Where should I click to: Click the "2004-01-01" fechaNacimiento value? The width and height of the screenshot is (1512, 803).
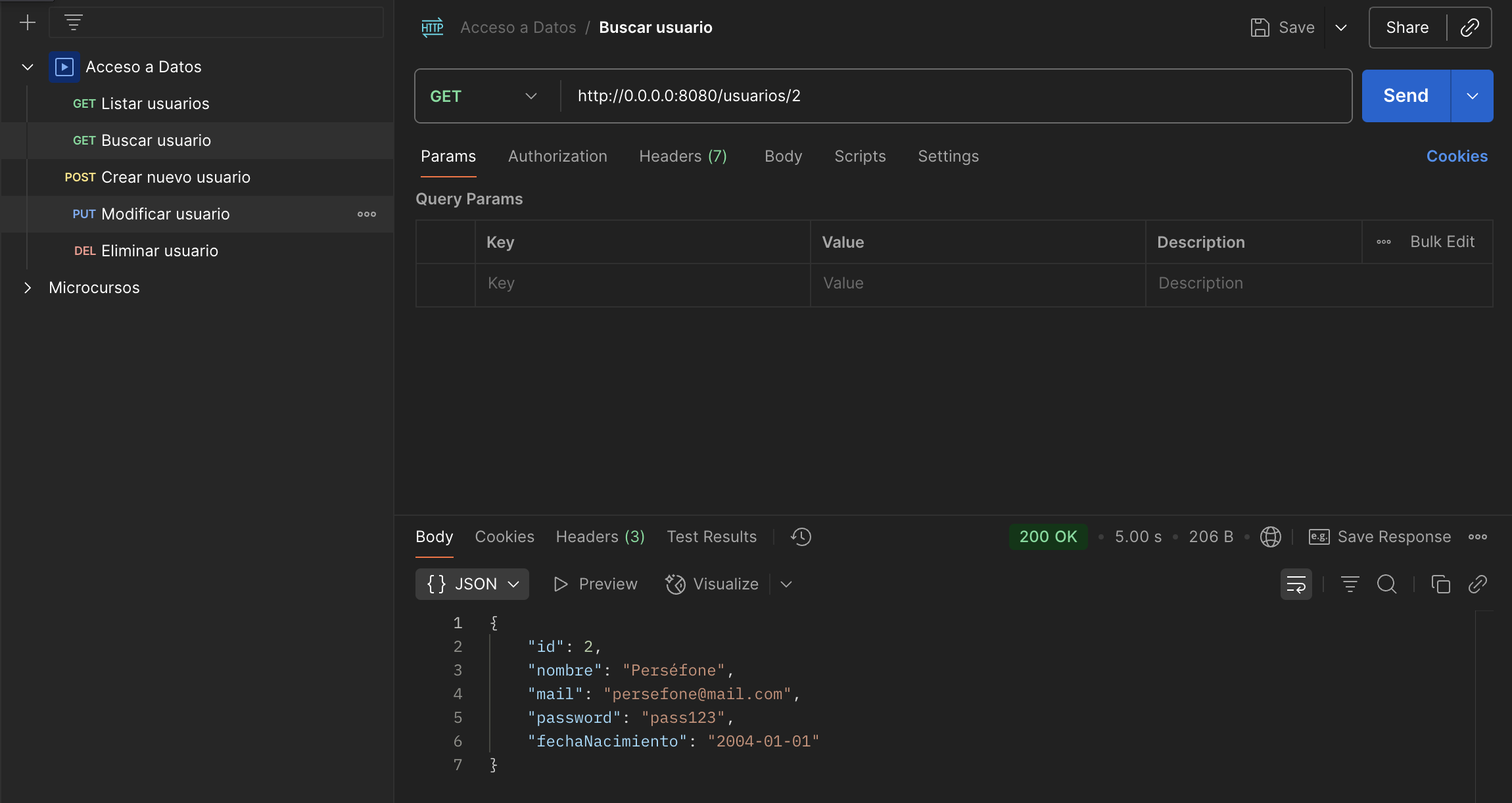[x=763, y=741]
